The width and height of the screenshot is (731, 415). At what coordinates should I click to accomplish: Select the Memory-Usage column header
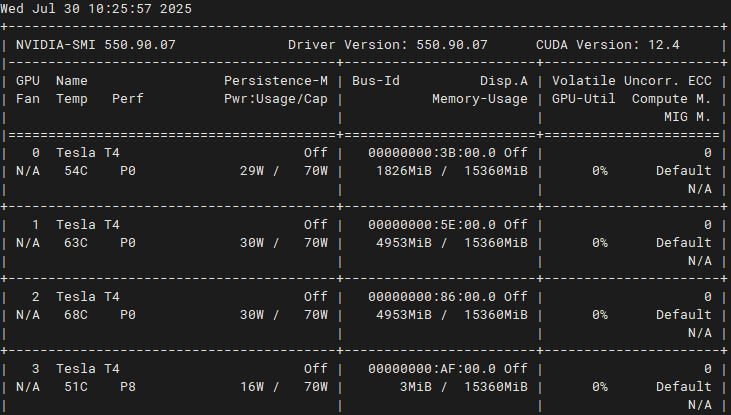click(x=479, y=99)
